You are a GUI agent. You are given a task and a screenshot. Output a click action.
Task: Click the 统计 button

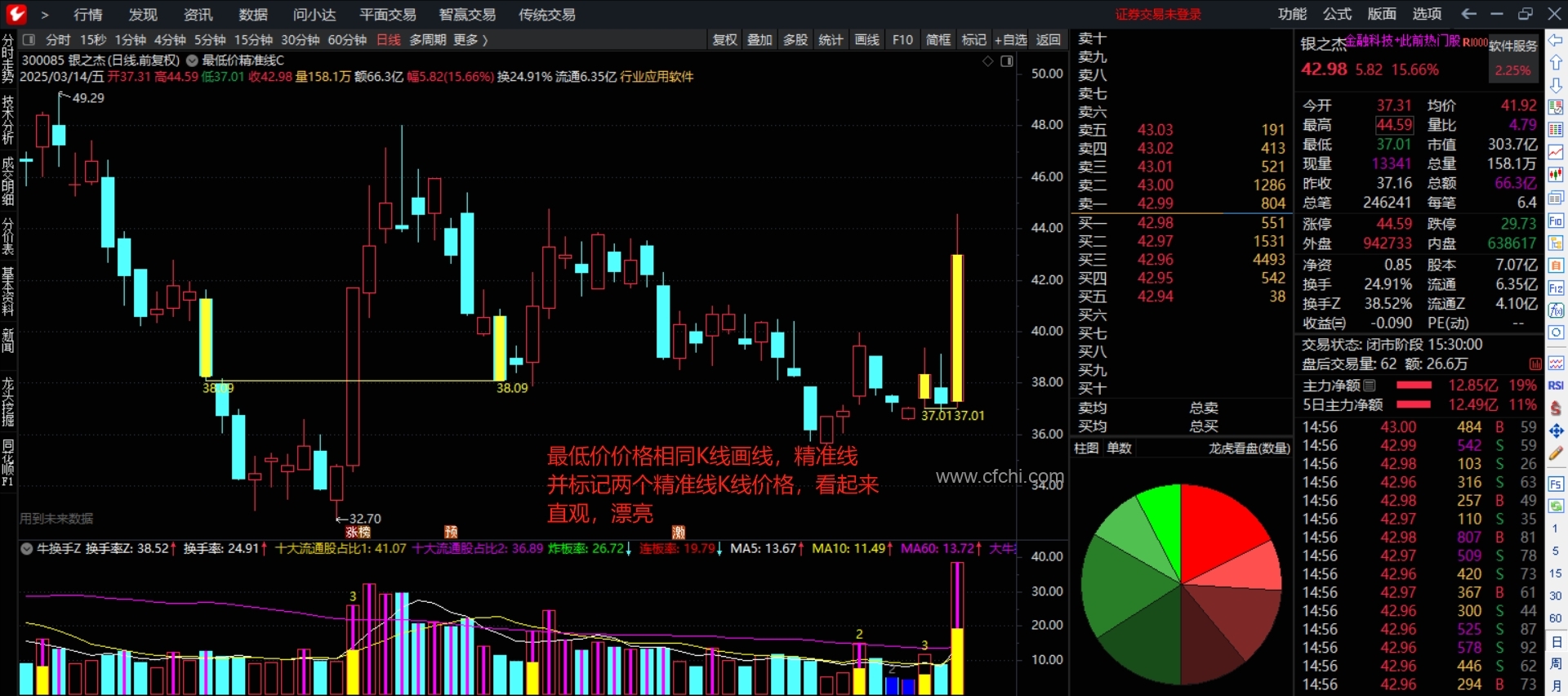coord(831,39)
